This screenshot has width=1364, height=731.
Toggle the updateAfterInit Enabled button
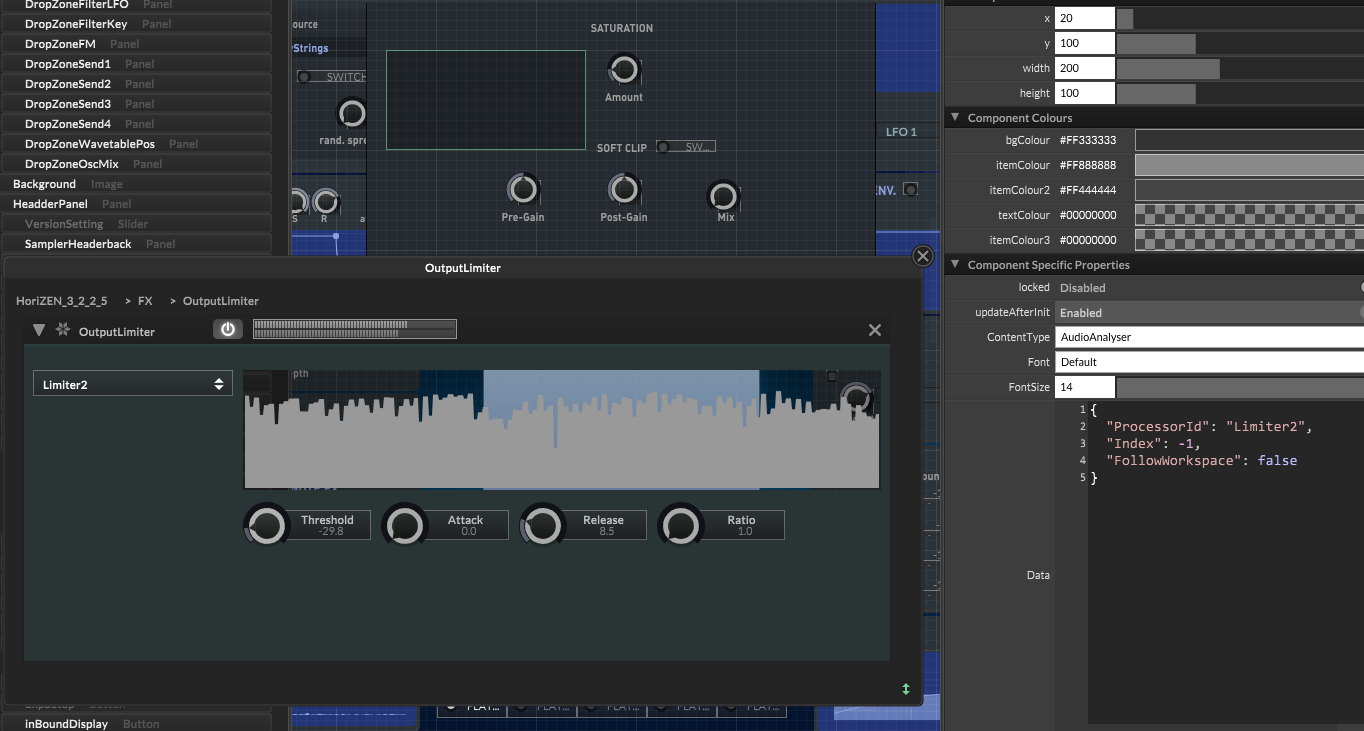1209,312
